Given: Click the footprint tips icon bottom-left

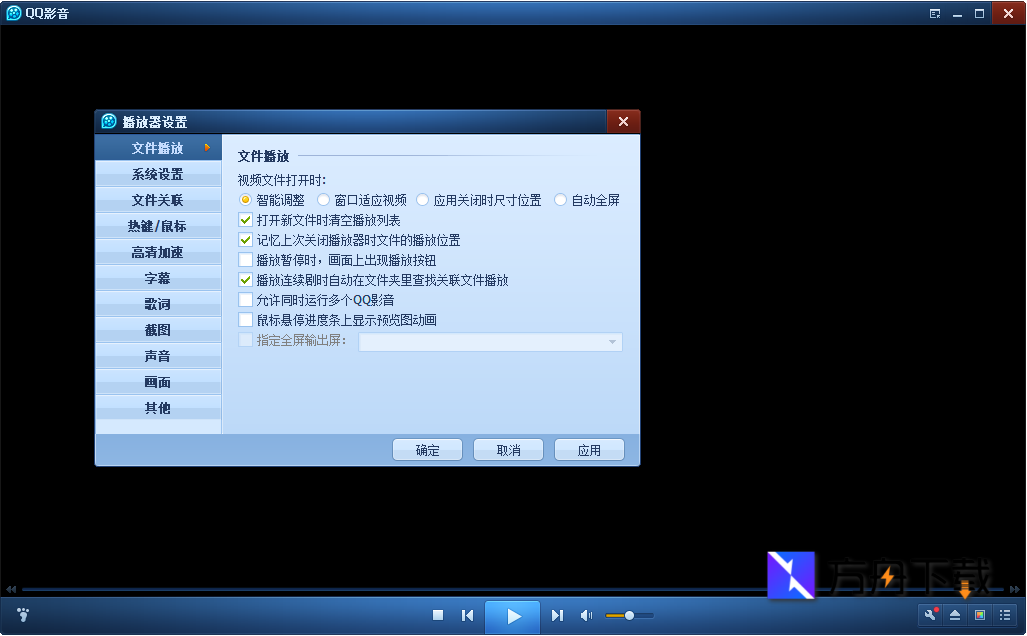Looking at the screenshot, I should (x=21, y=615).
